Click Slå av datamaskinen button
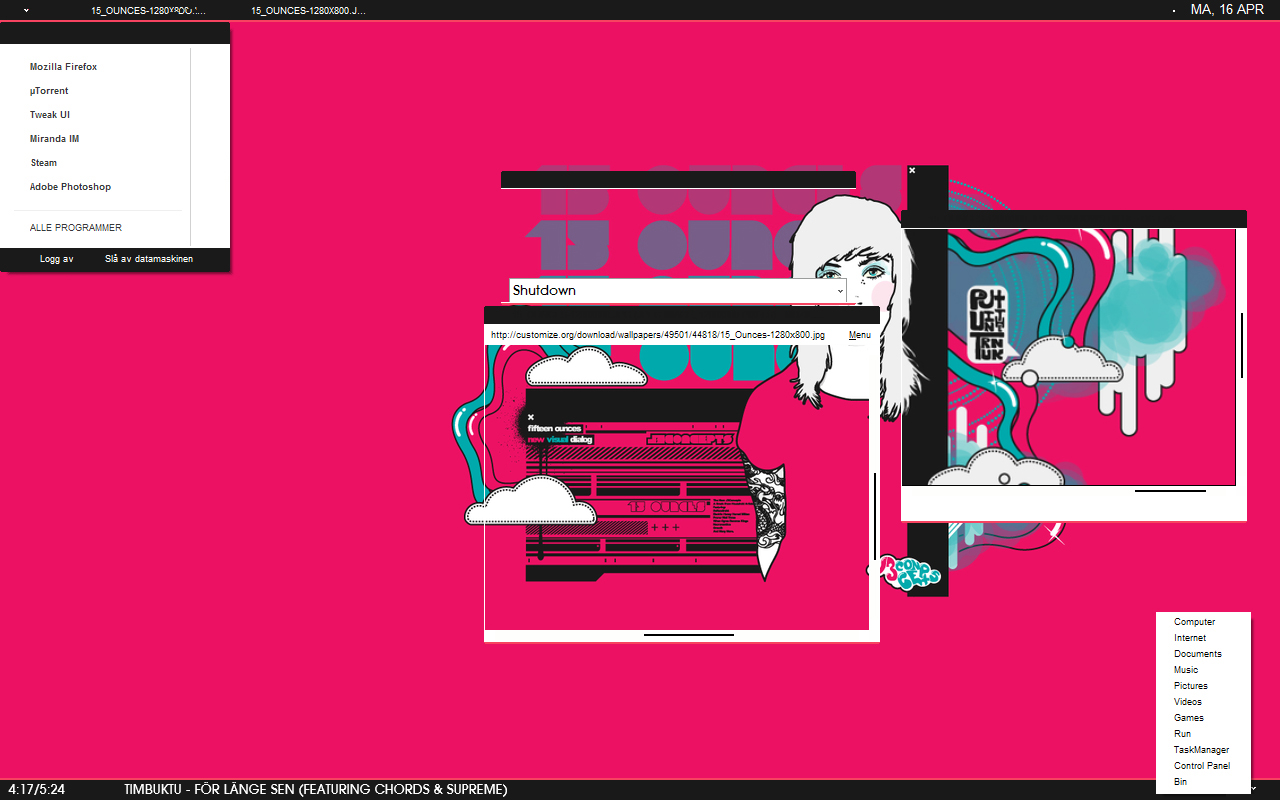The image size is (1280, 800). pos(149,259)
